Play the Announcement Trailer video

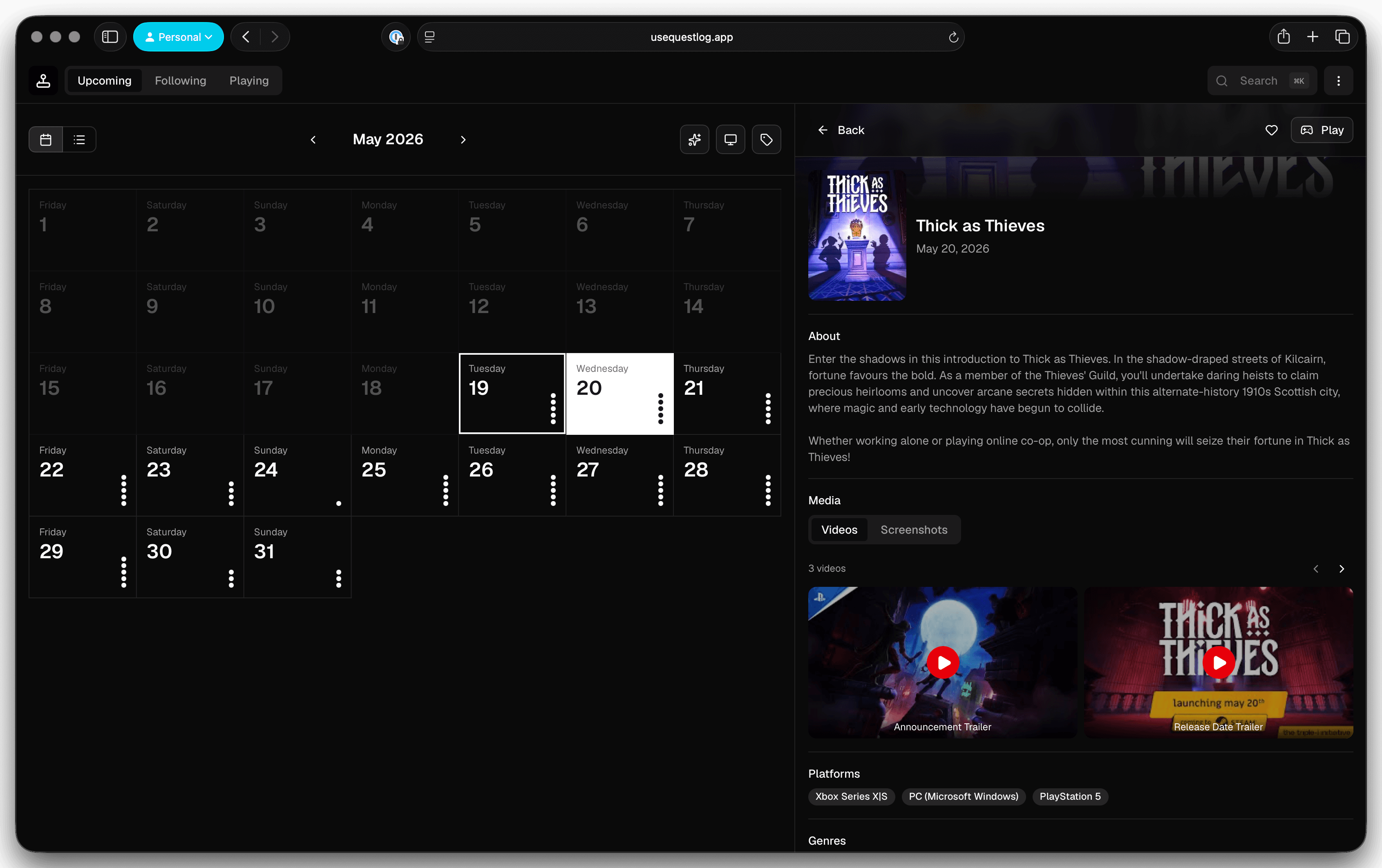[942, 662]
